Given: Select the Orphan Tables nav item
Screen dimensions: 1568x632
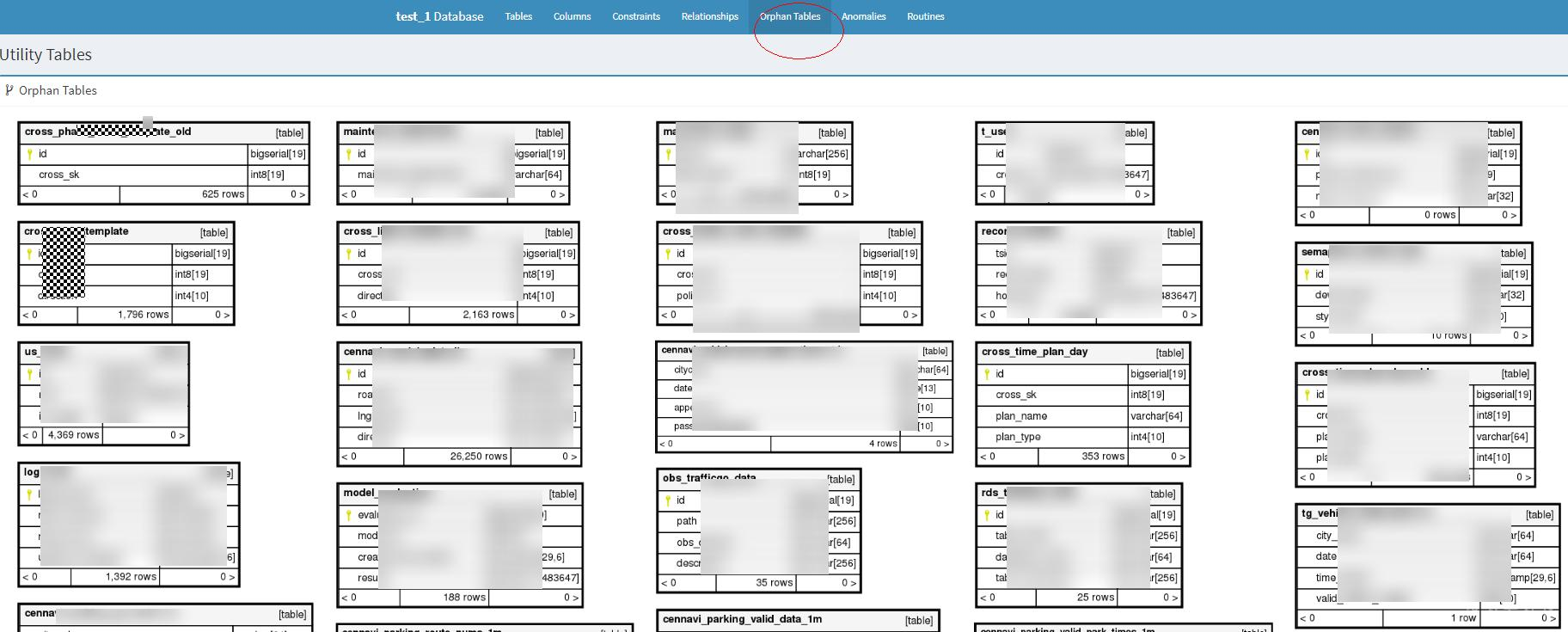Looking at the screenshot, I should 790,16.
